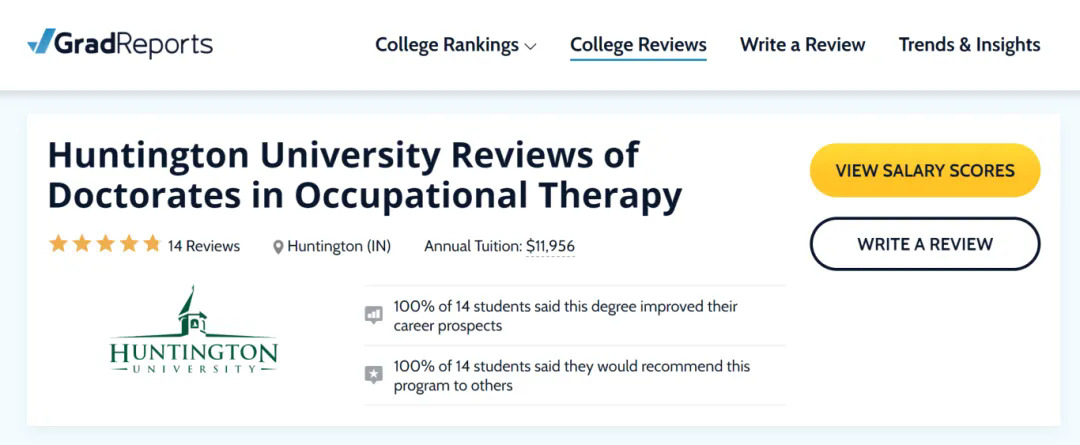This screenshot has height=445, width=1080.
Task: Click the $11,956 annual tuition amount
Action: click(x=550, y=246)
